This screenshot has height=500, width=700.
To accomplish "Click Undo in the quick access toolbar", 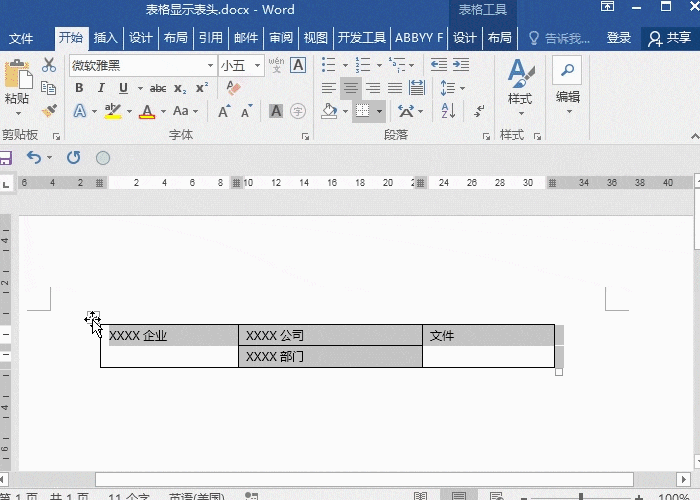I will [34, 157].
